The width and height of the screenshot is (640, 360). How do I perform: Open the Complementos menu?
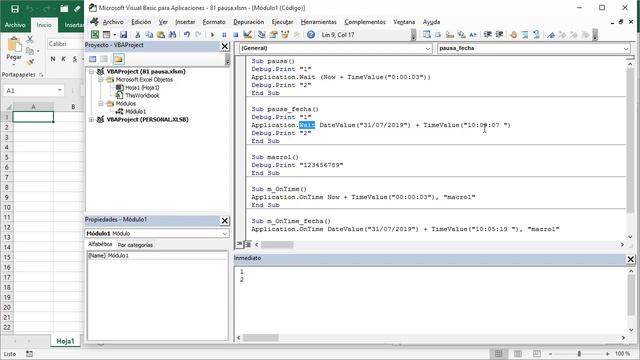(365, 22)
